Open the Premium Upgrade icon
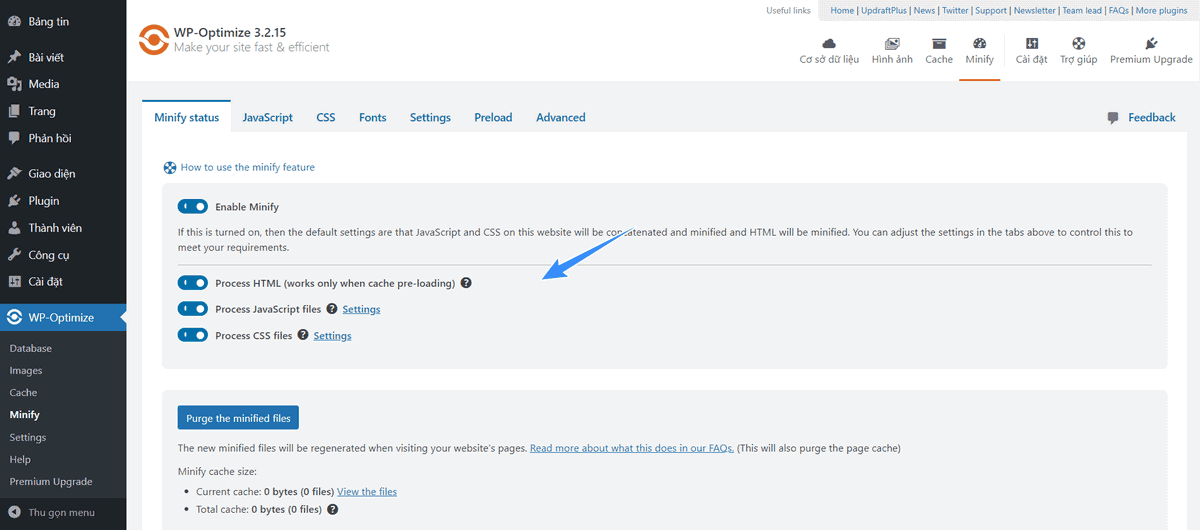Image resolution: width=1200 pixels, height=530 pixels. point(1151,44)
